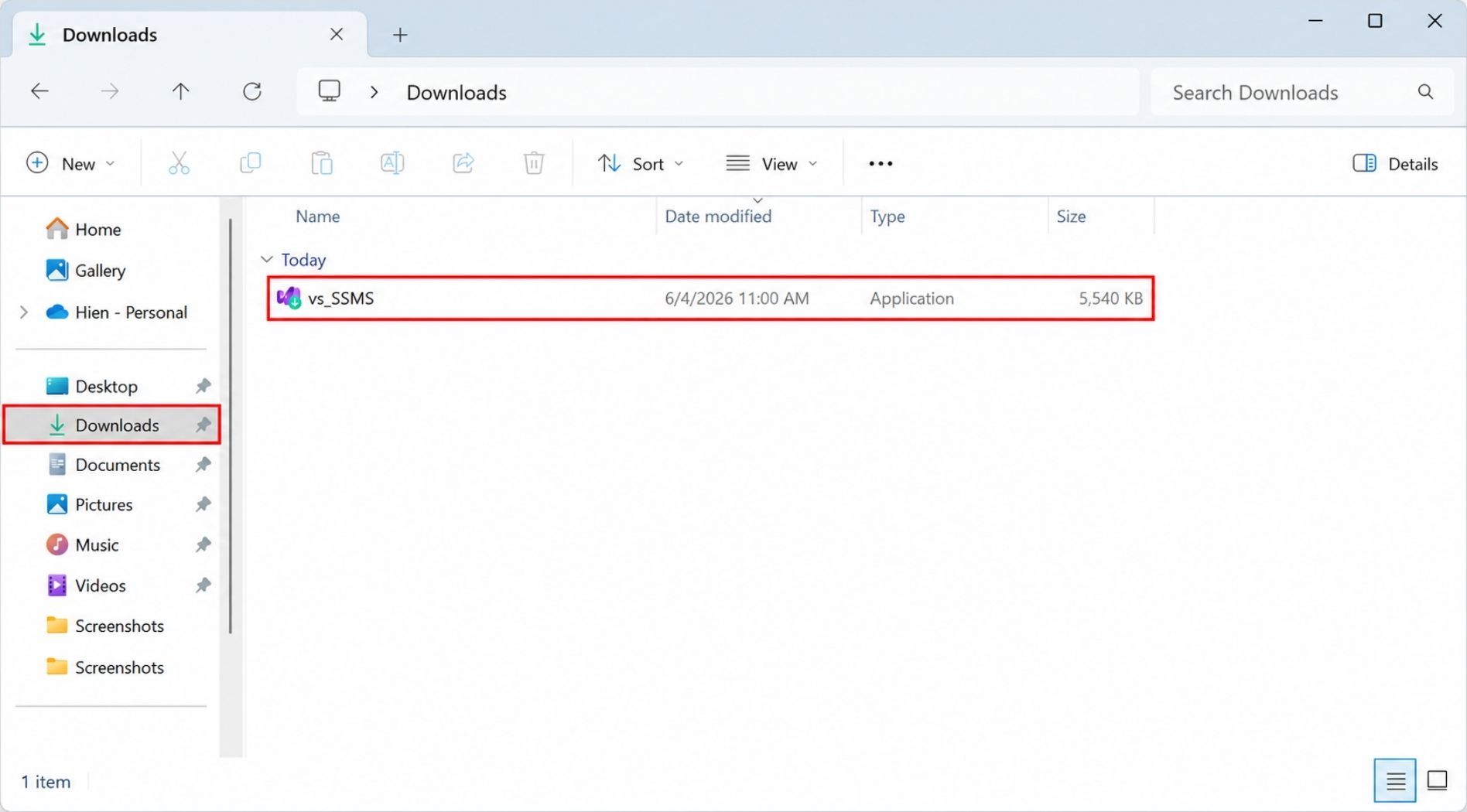Sort by the Name column header
The width and height of the screenshot is (1467, 812).
[317, 217]
